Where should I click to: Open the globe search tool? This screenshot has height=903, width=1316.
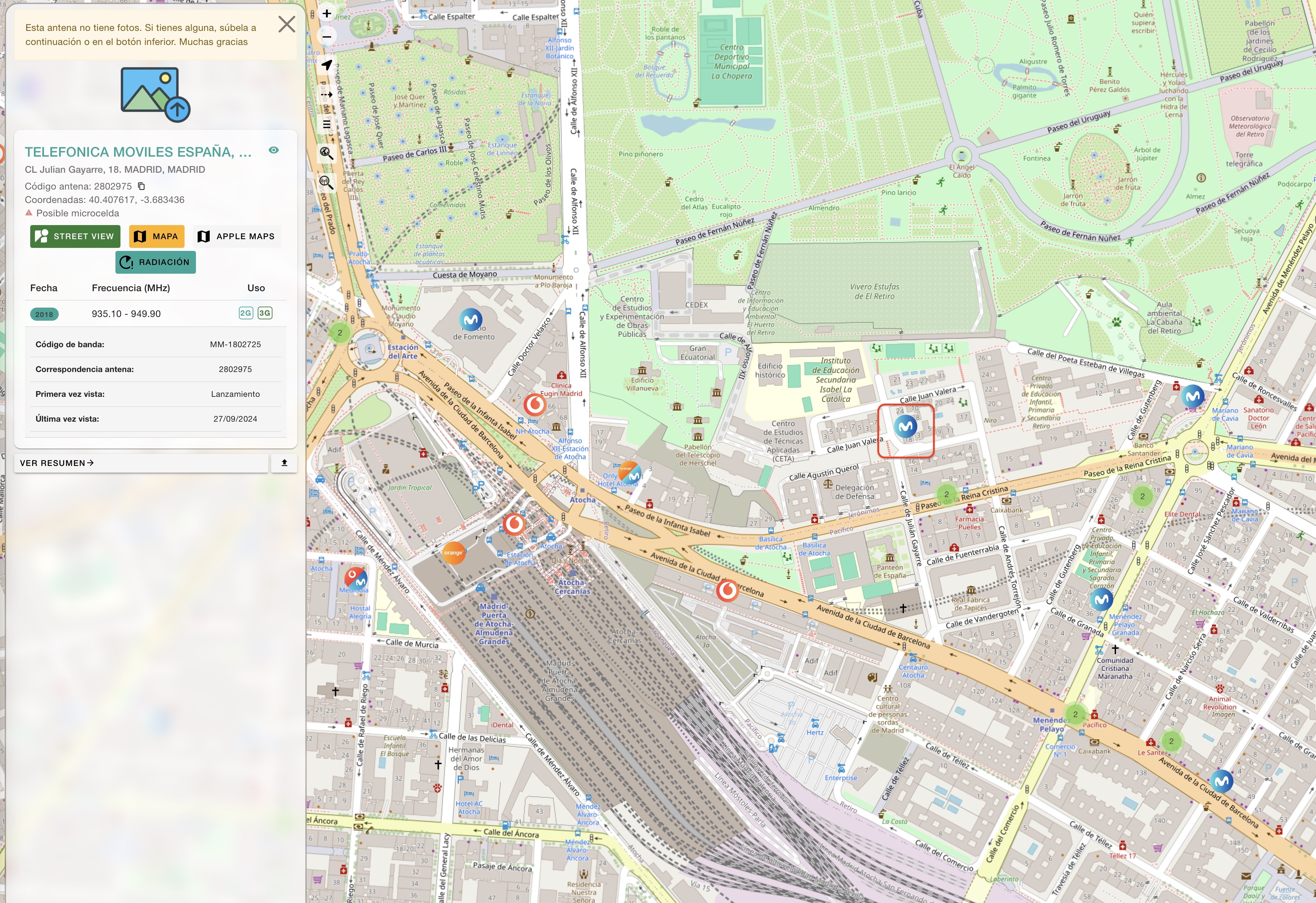click(x=327, y=153)
